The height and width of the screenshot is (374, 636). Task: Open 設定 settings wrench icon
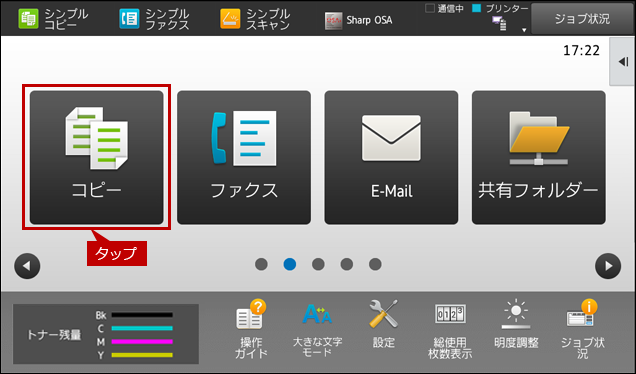point(384,325)
